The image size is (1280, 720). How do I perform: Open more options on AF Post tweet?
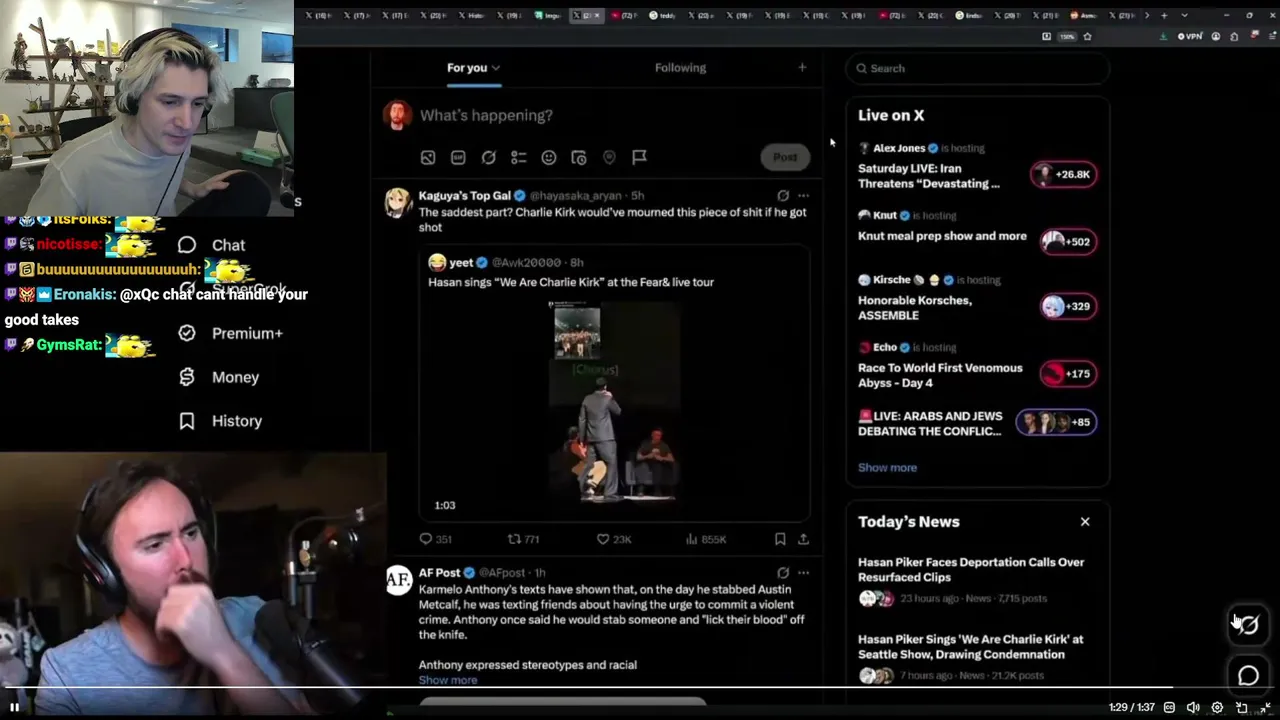click(803, 573)
